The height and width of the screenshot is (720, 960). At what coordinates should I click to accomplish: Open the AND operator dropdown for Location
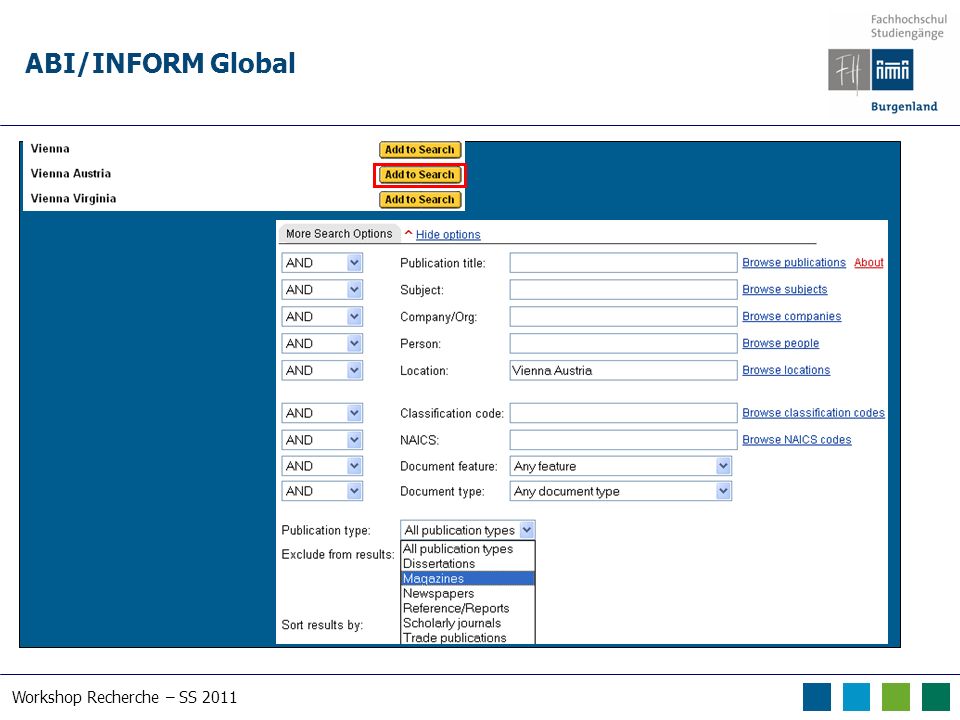coord(322,370)
